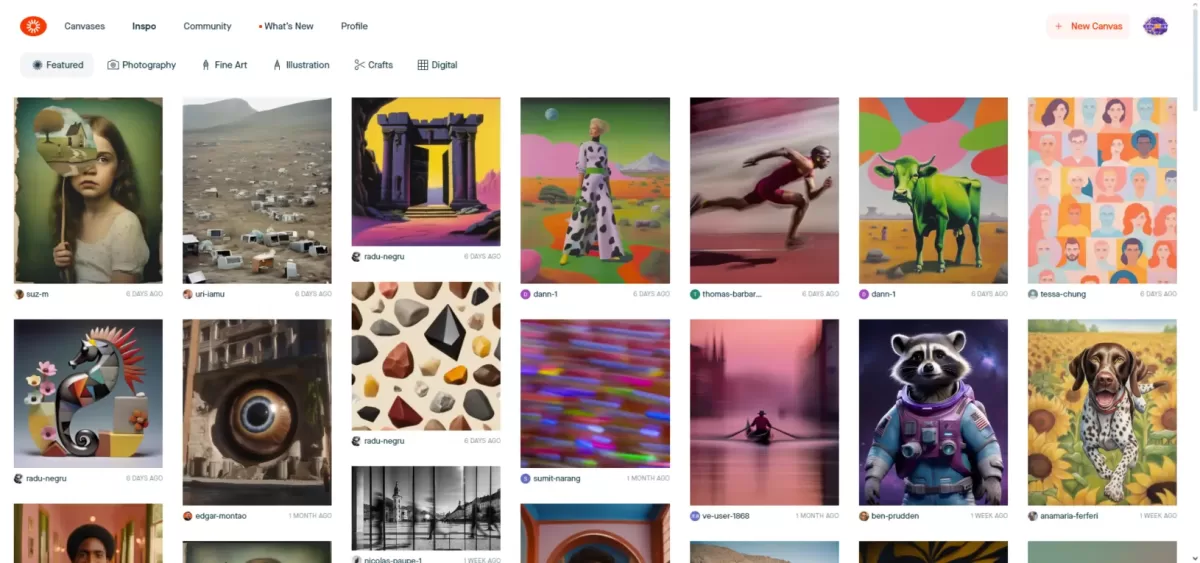This screenshot has width=1200, height=563.
Task: Visit ben-prudden's profile
Action: (894, 516)
